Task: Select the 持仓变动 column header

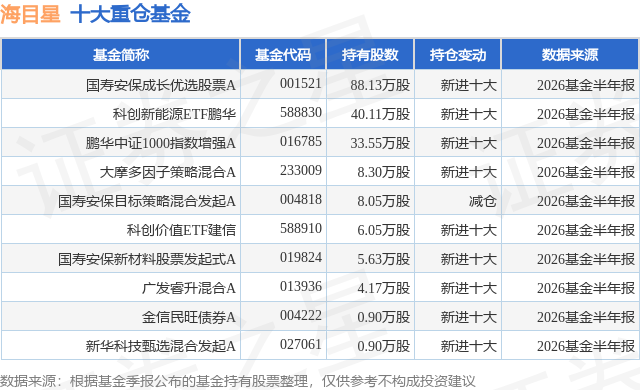Action: click(x=458, y=55)
